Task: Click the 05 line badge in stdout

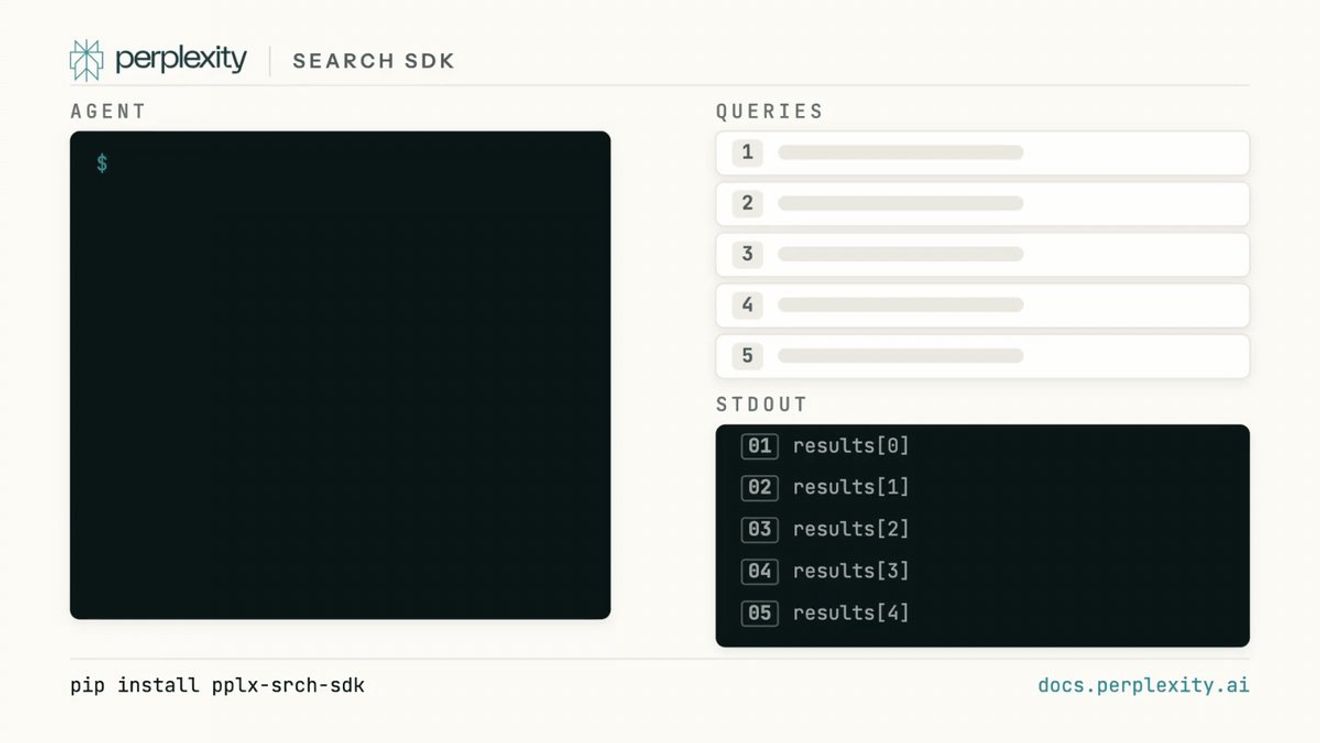Action: pyautogui.click(x=760, y=613)
